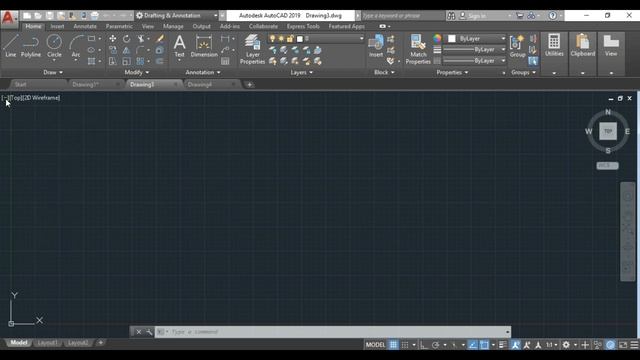Open the layer selection dropdown
The image size is (640, 360).
pyautogui.click(x=316, y=38)
